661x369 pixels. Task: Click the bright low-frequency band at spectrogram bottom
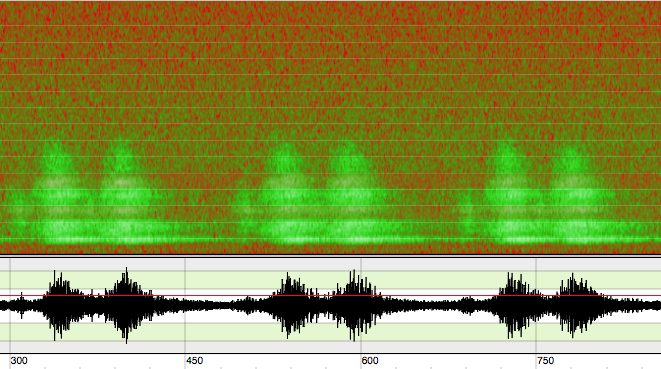[330, 240]
